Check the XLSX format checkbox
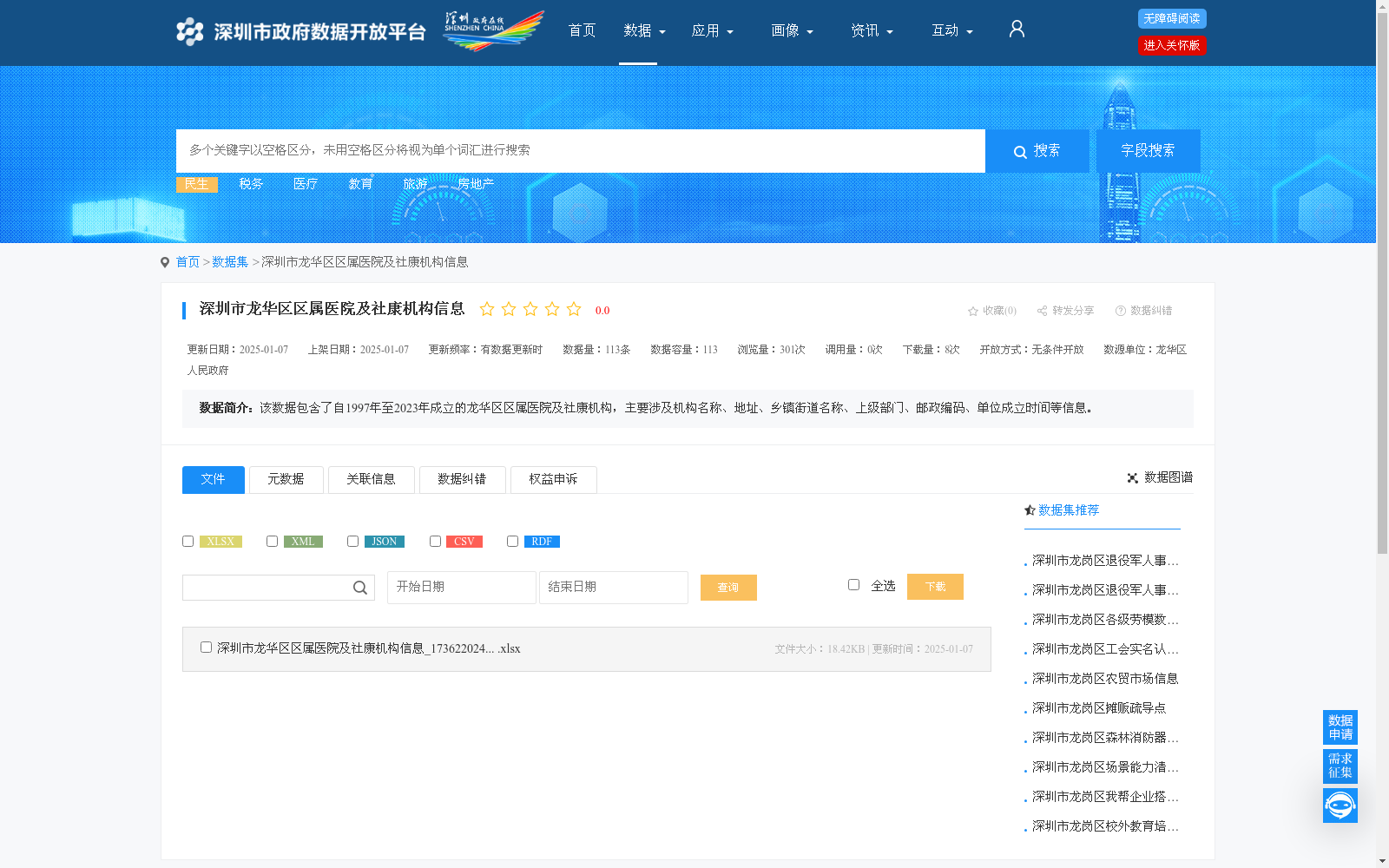 [188, 541]
